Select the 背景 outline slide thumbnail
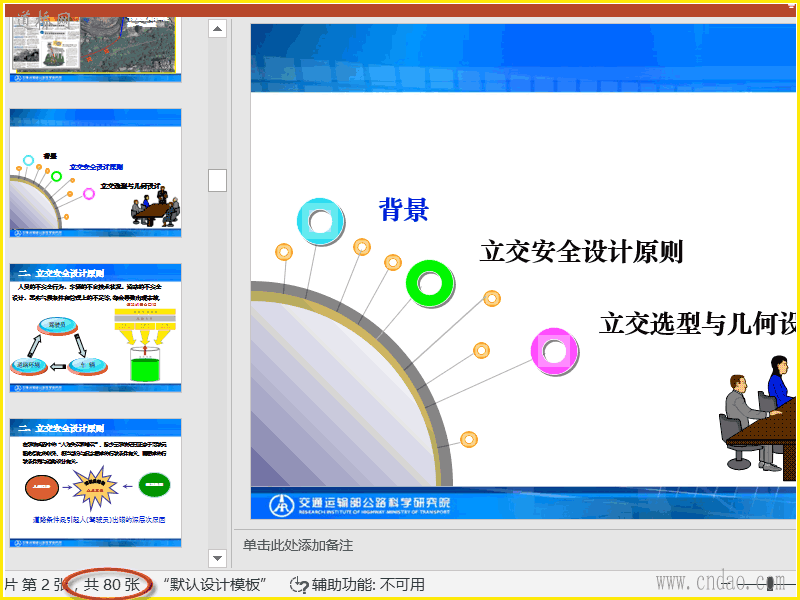The image size is (800, 600). [95, 173]
